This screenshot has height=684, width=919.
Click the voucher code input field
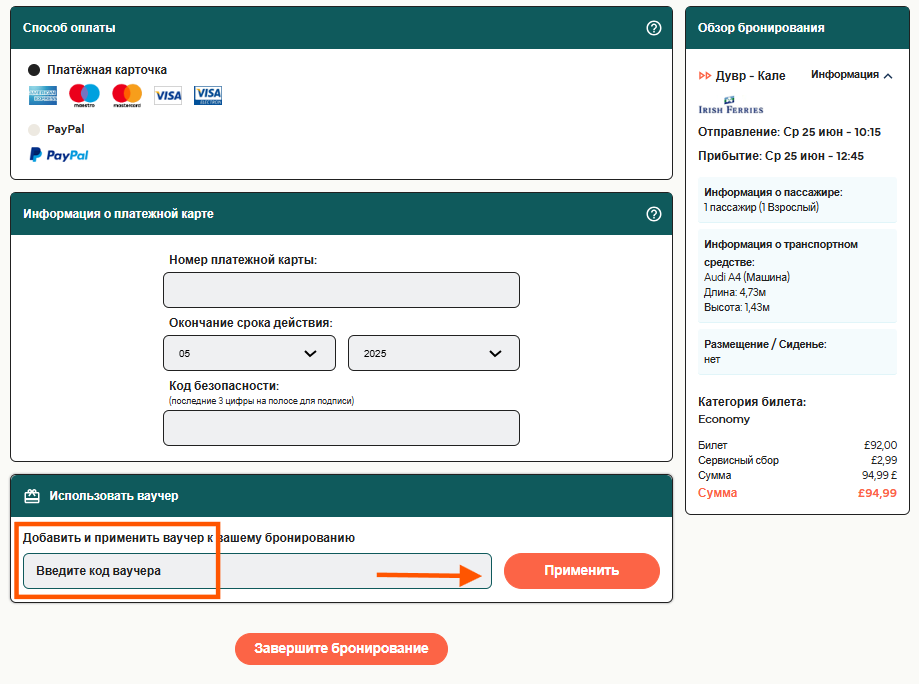[257, 571]
